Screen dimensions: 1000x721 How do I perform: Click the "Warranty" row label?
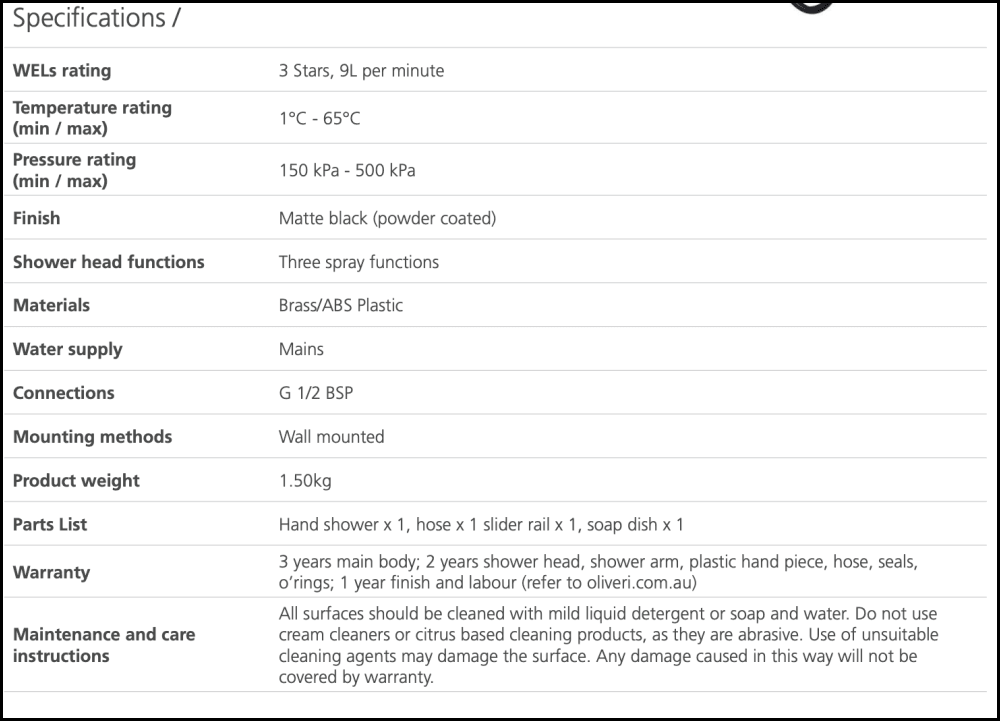51,573
